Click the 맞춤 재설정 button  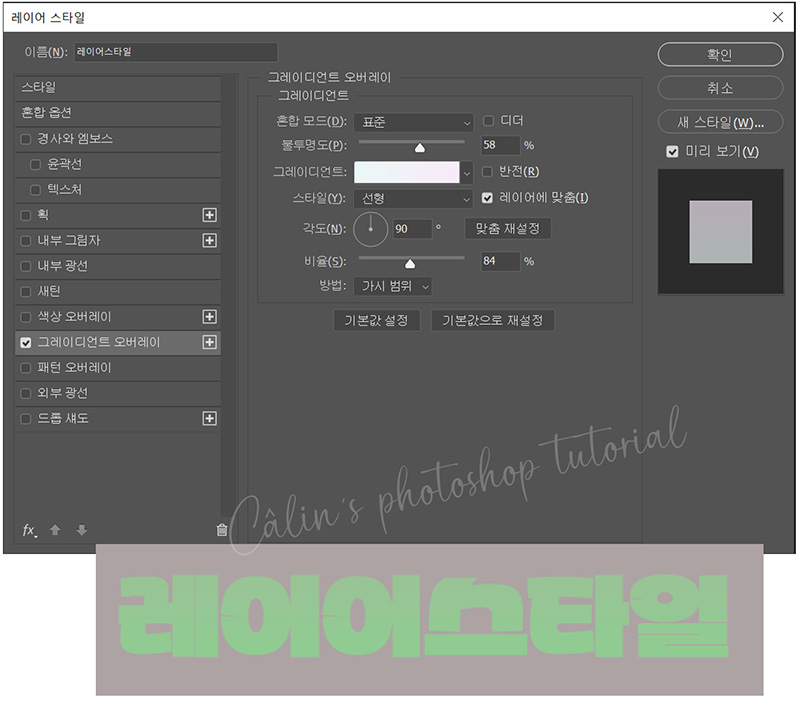pos(508,229)
